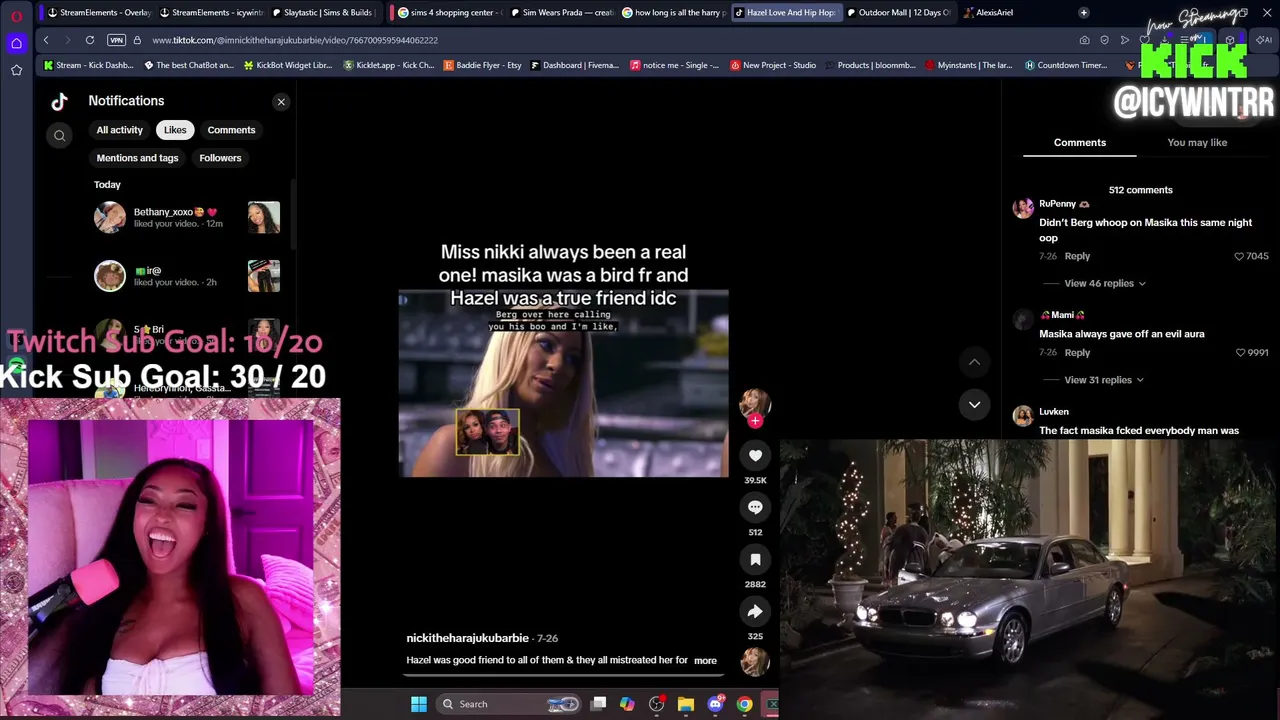Screen dimensions: 1280x720
Task: Show All activity notifications
Action: tap(120, 130)
